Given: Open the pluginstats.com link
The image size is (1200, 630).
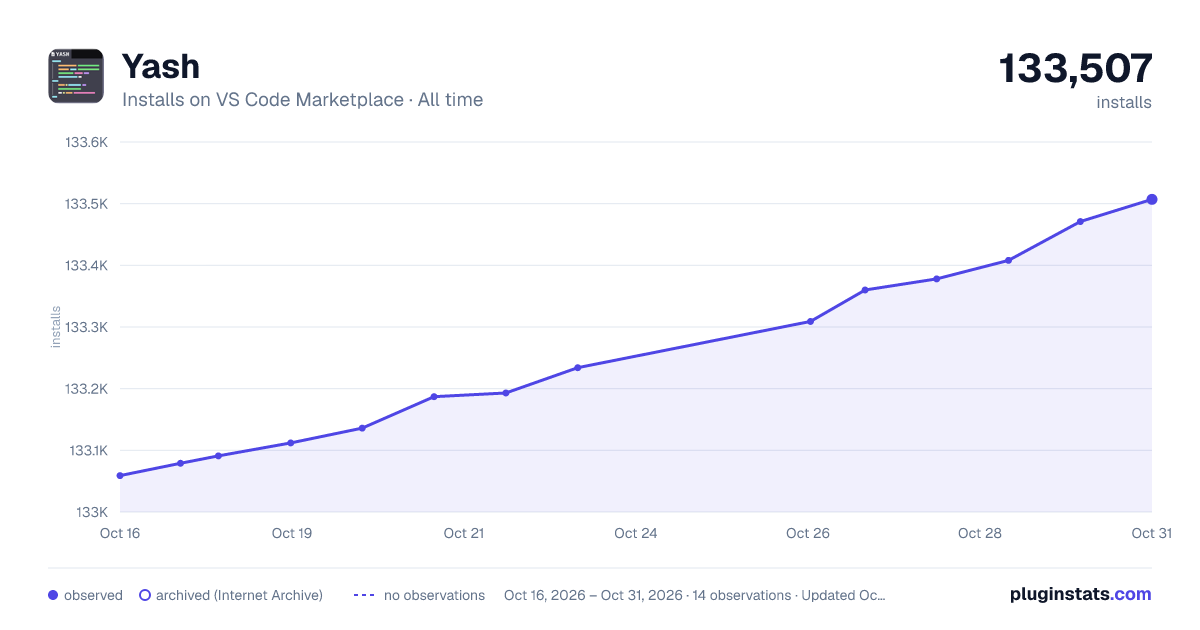Looking at the screenshot, I should [x=1080, y=594].
